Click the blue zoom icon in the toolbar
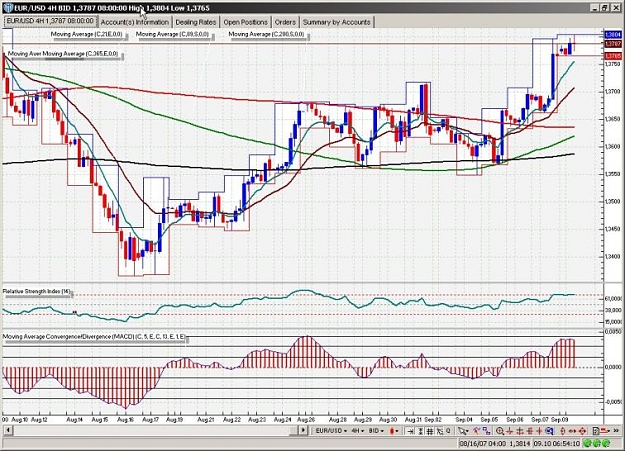 tap(549, 431)
